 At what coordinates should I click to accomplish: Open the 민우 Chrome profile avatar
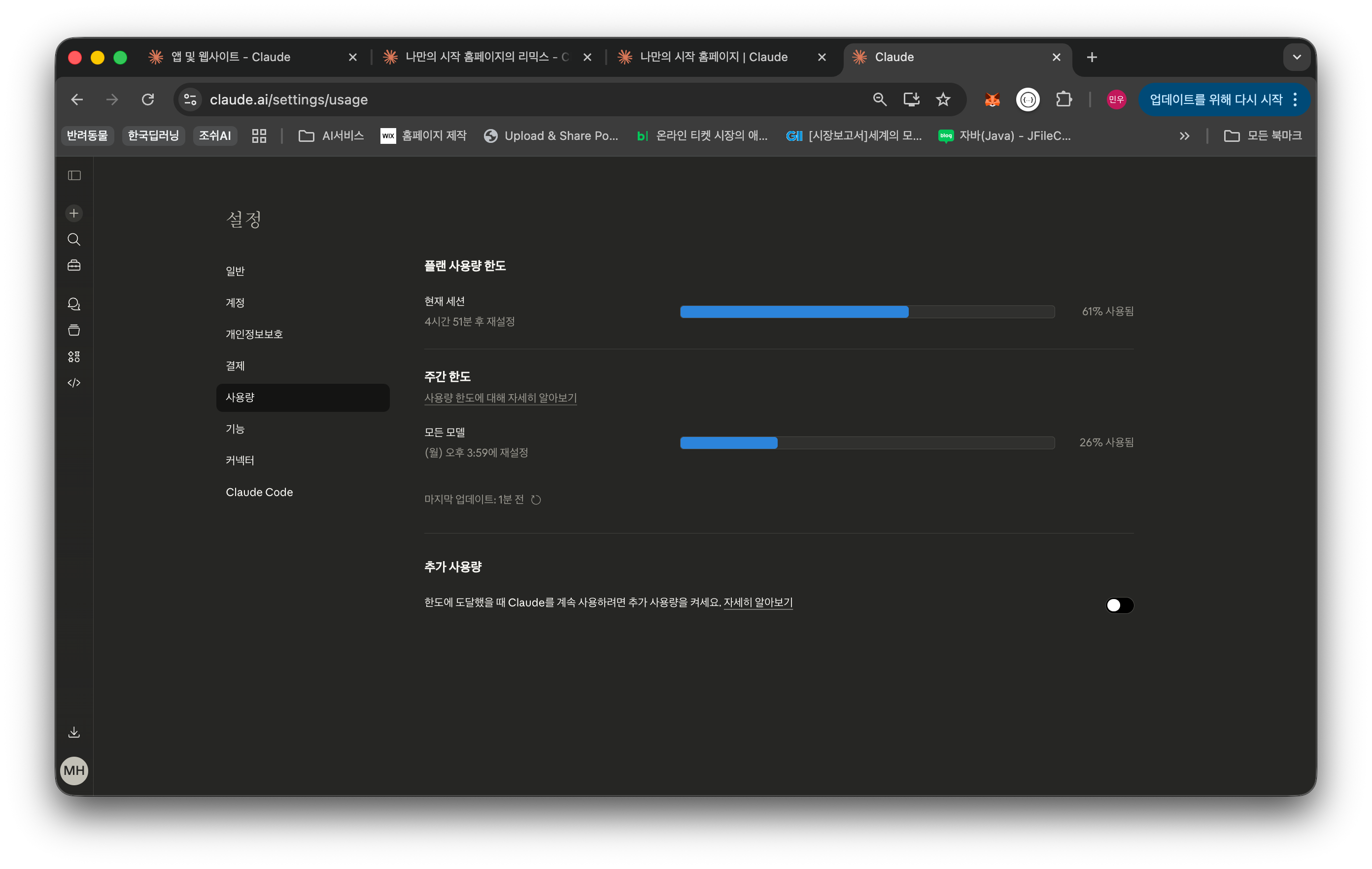[1116, 100]
